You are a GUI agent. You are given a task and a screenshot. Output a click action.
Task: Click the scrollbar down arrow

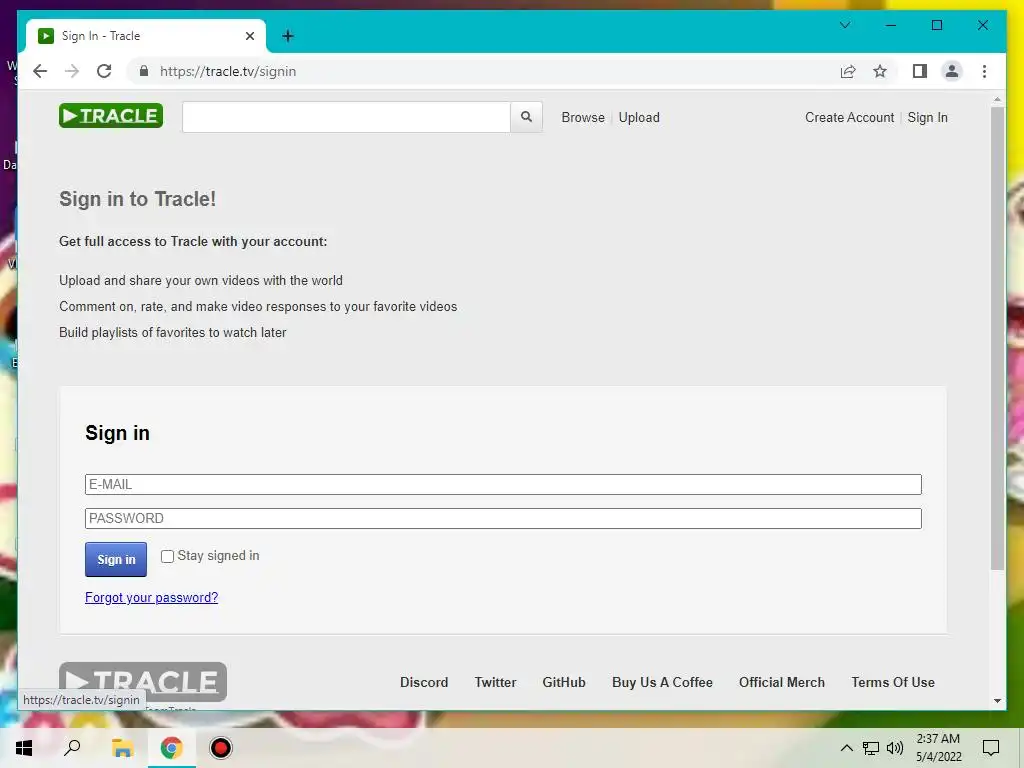997,701
